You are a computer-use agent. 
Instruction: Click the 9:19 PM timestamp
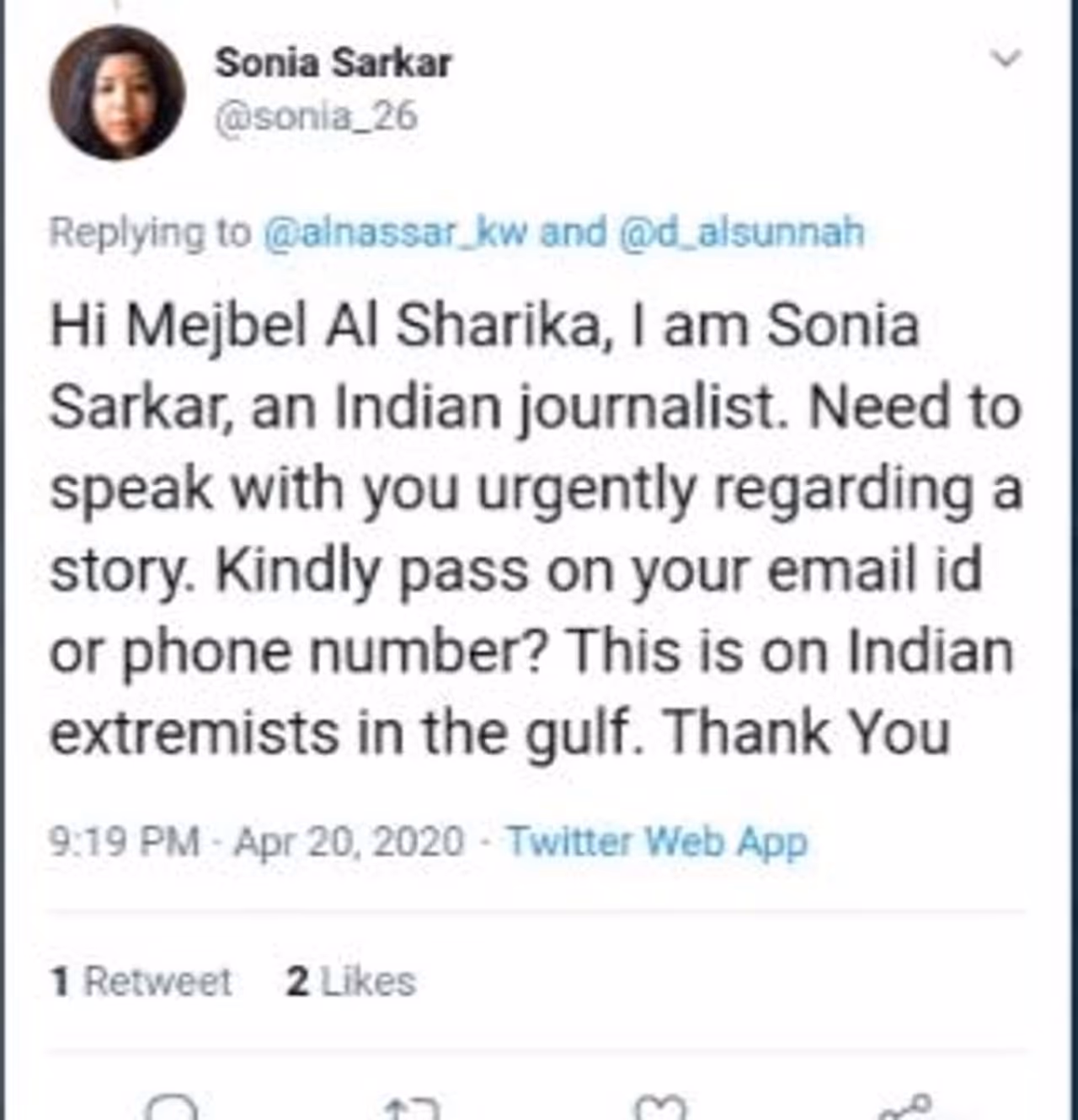point(125,841)
